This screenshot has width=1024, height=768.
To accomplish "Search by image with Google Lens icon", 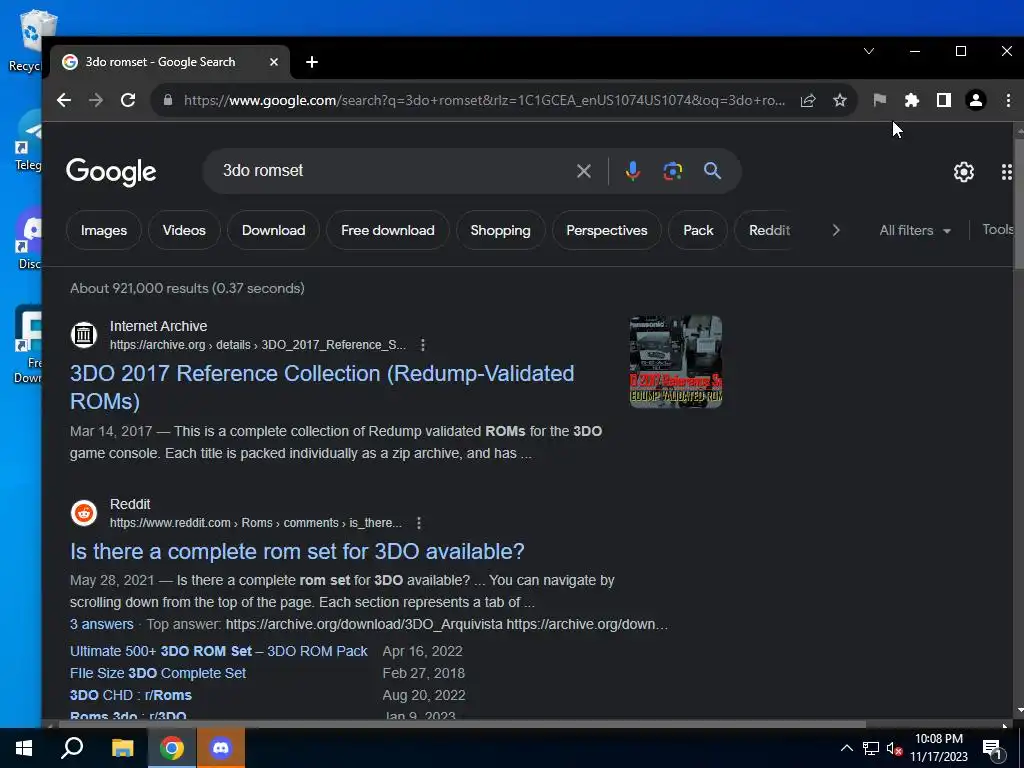I will pyautogui.click(x=673, y=171).
